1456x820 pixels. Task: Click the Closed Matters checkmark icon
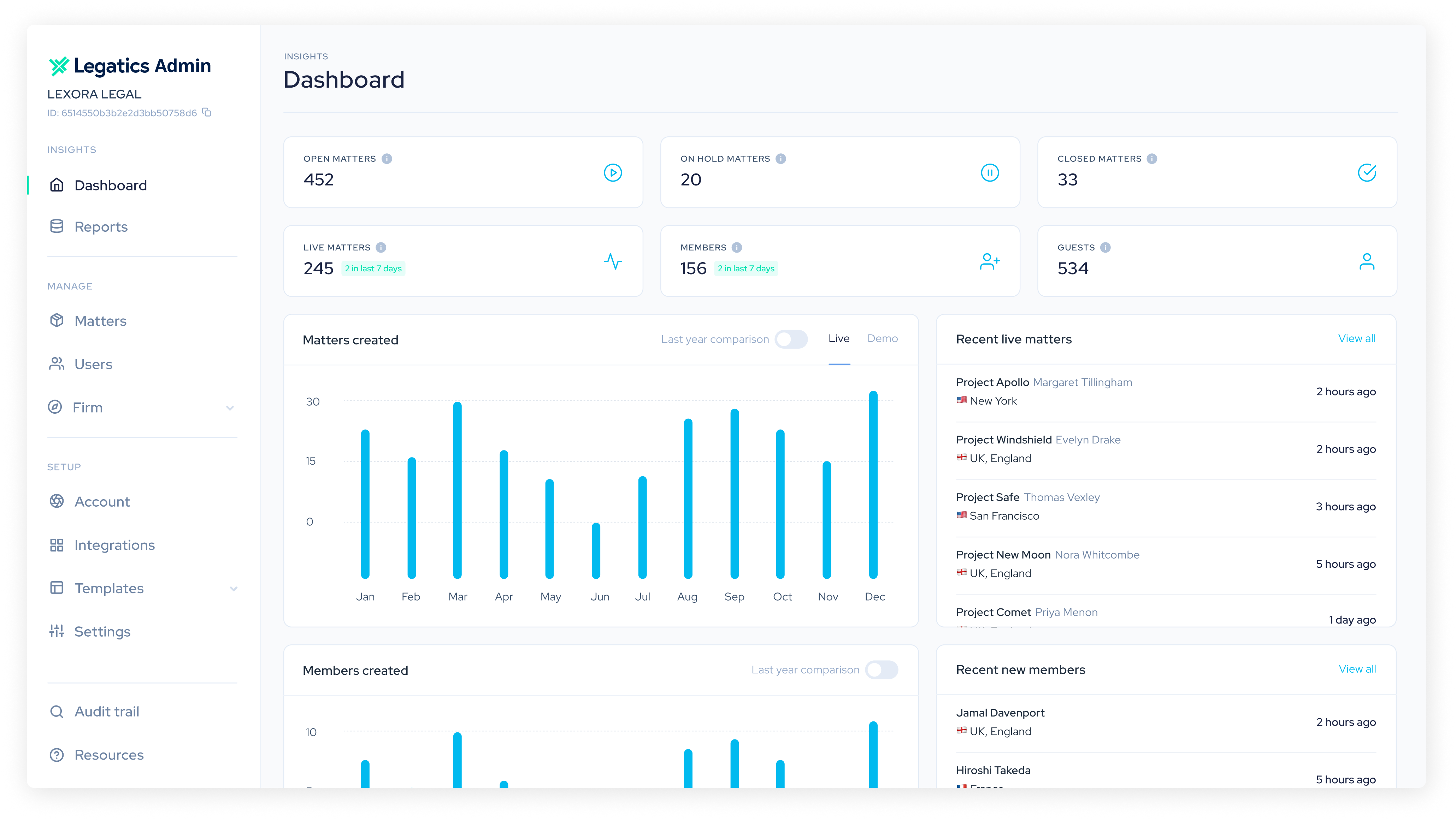pyautogui.click(x=1367, y=172)
